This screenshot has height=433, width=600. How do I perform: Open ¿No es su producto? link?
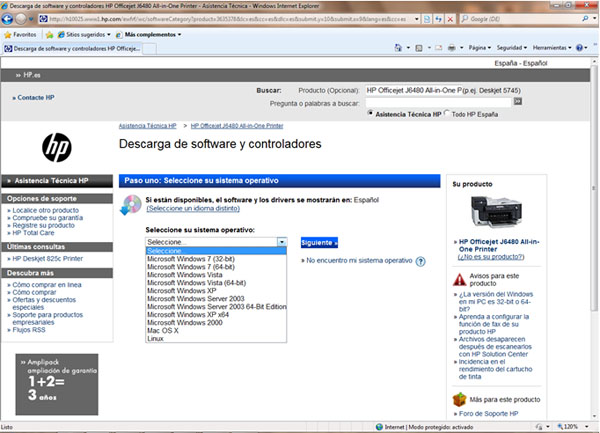tap(491, 257)
